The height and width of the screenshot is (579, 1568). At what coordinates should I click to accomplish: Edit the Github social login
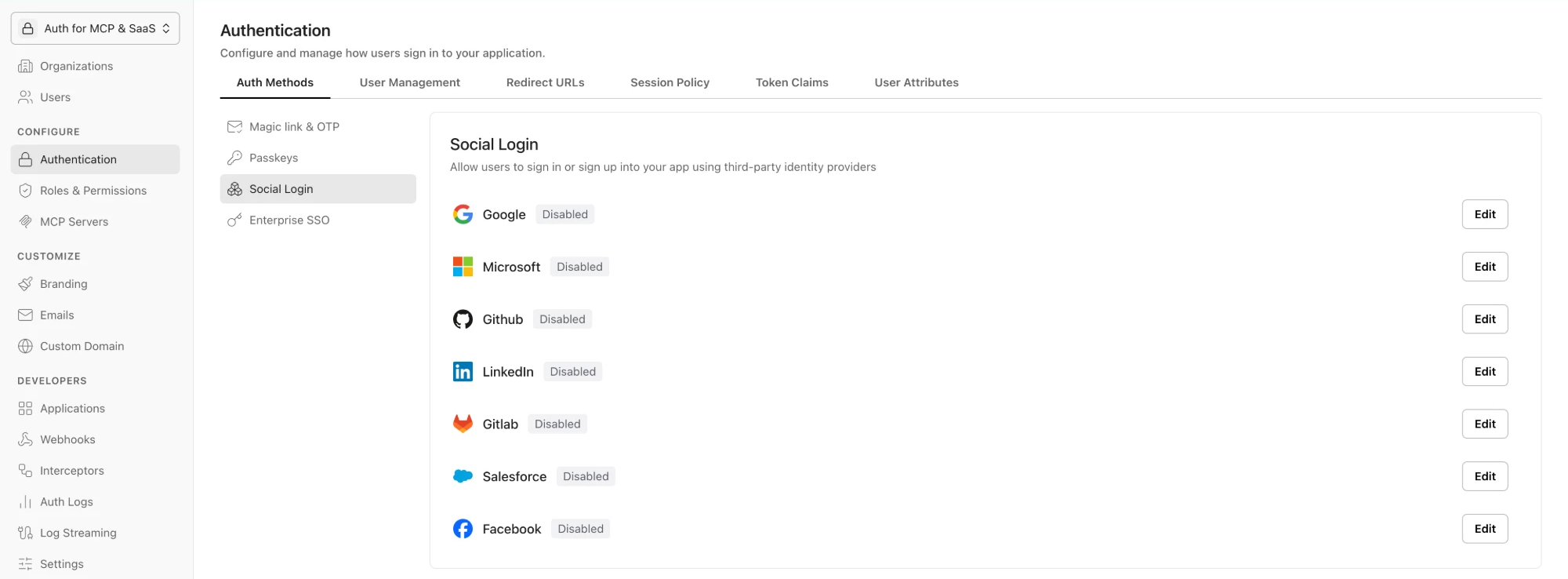pos(1485,319)
